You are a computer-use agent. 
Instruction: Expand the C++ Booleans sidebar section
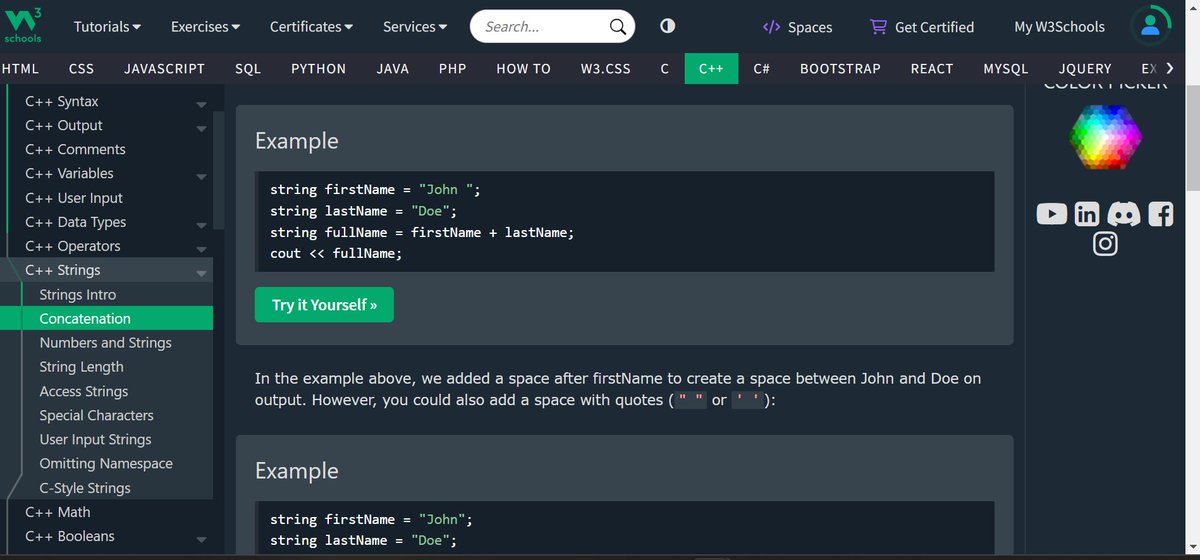(202, 538)
